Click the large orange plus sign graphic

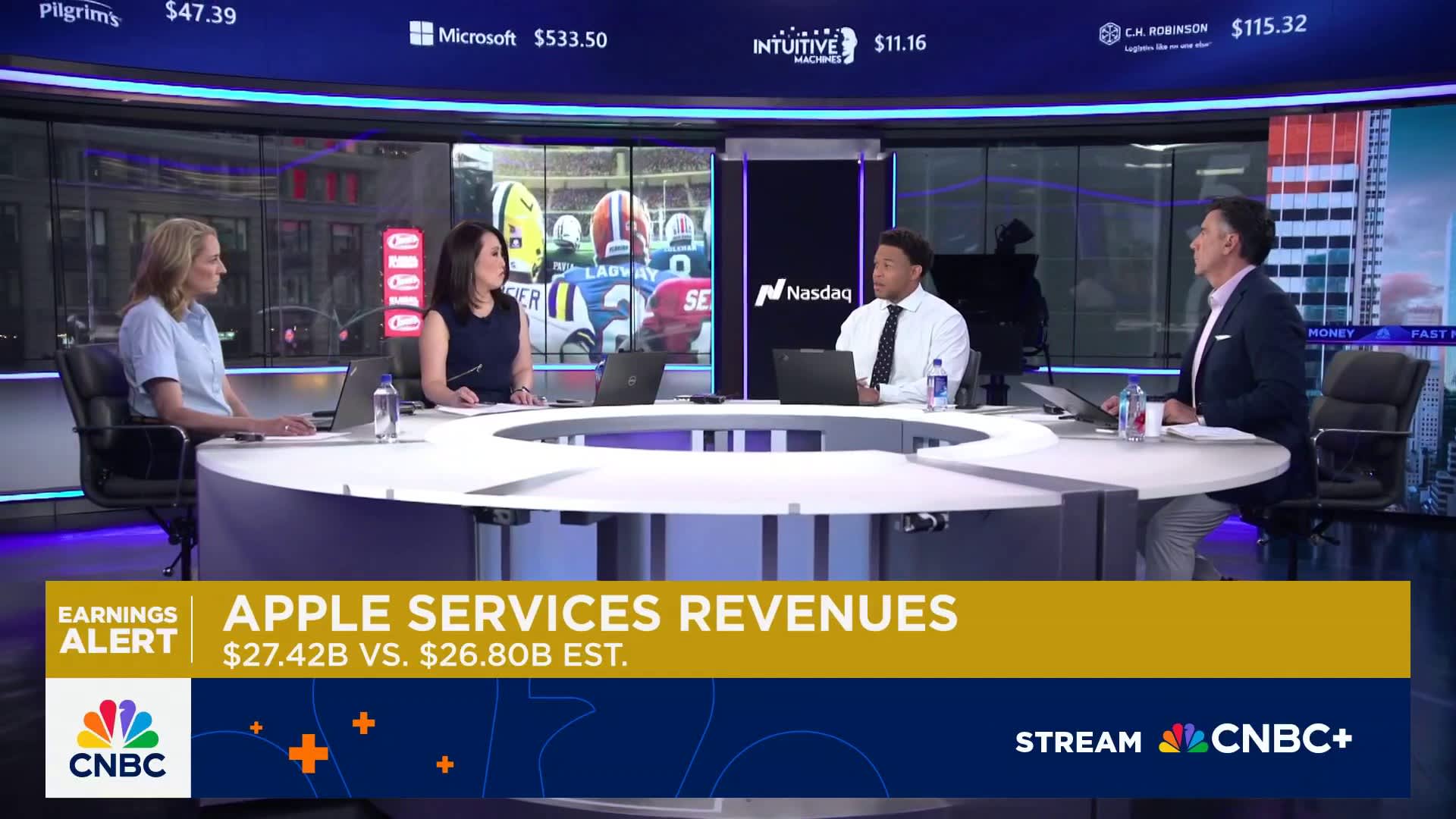pos(308,754)
